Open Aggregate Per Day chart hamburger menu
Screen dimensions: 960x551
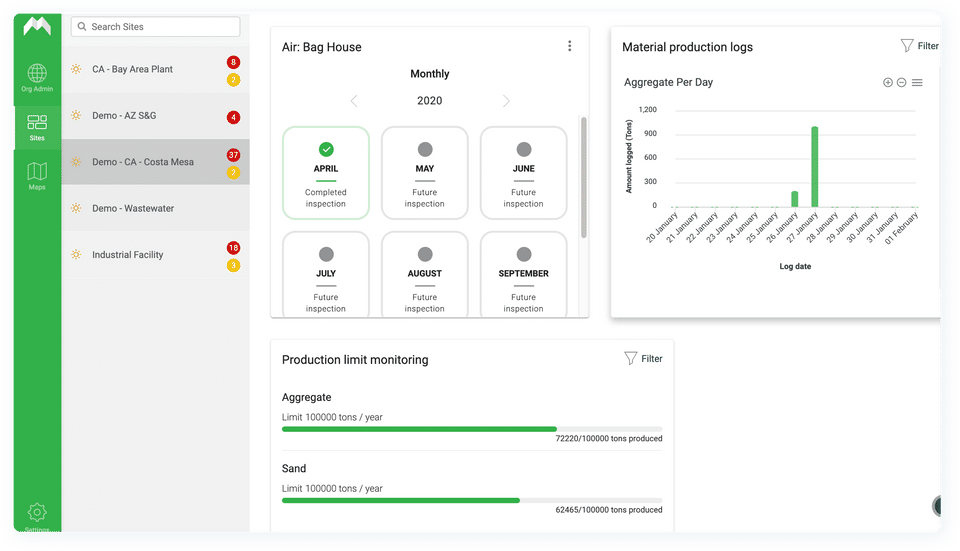pyautogui.click(x=917, y=83)
